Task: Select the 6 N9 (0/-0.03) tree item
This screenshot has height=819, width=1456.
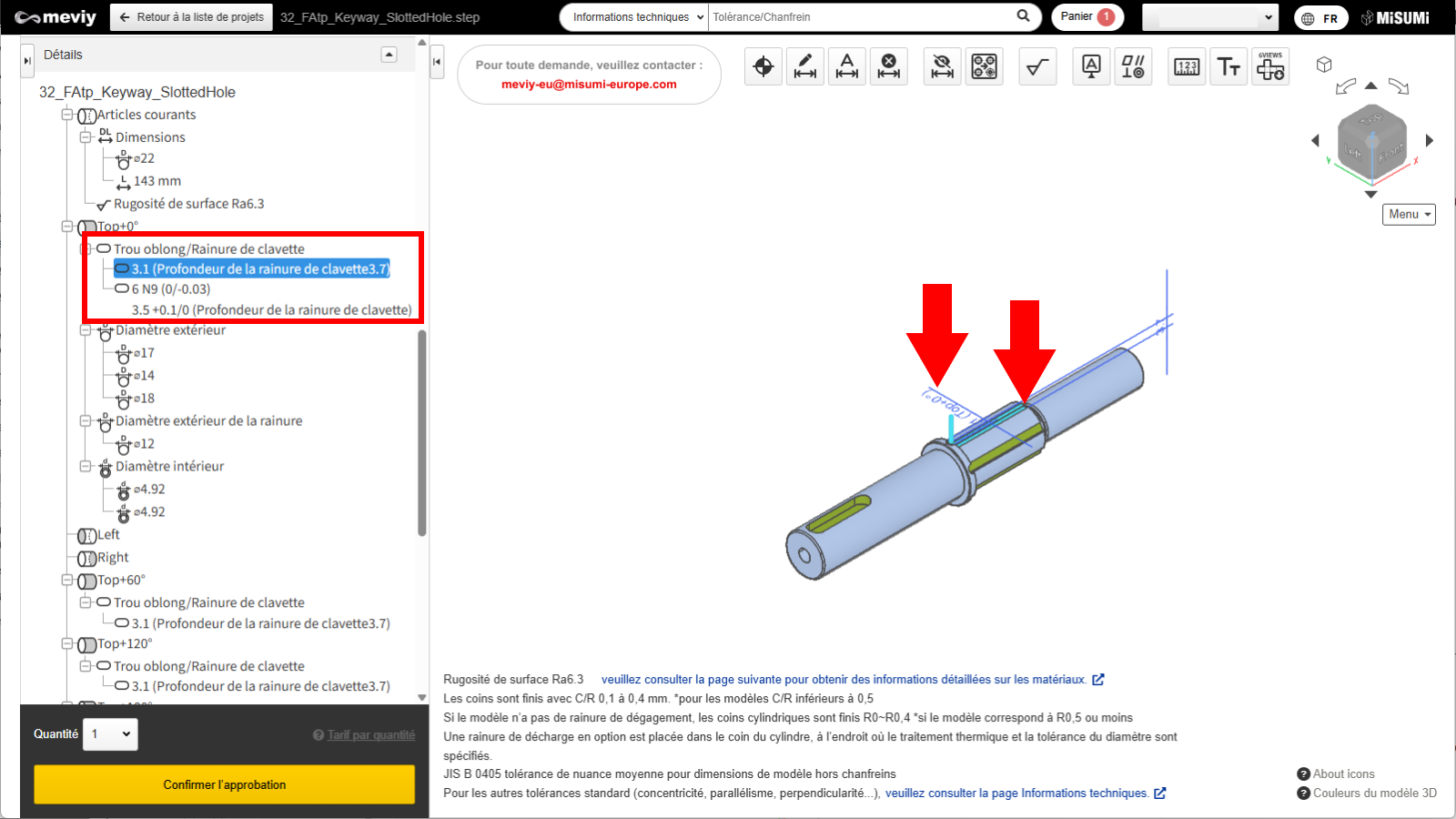Action: click(170, 289)
